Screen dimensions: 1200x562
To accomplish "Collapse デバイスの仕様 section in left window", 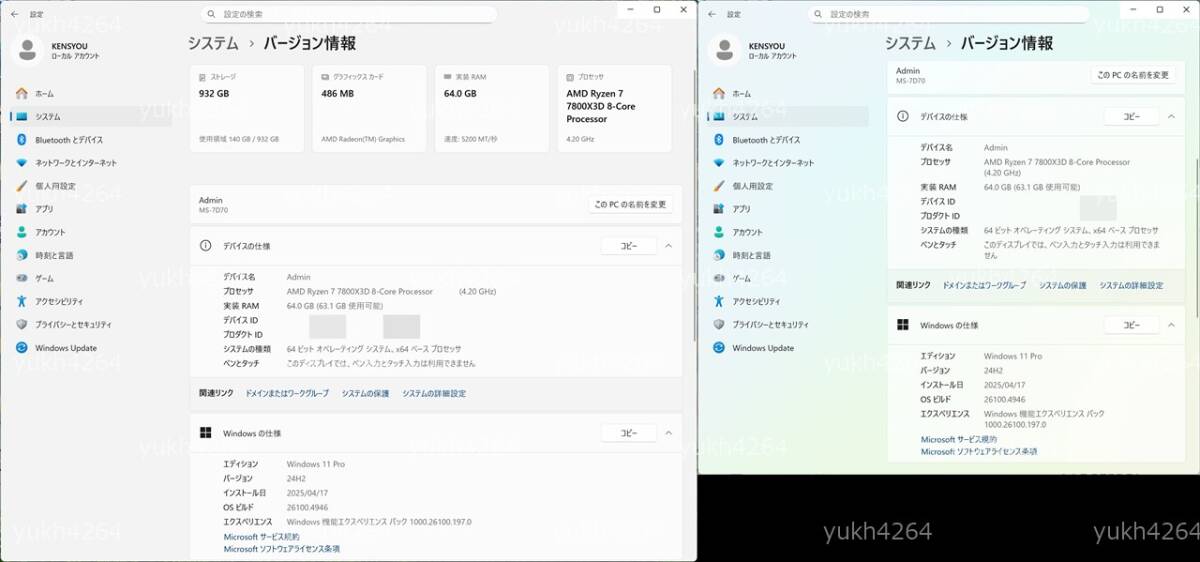I will (669, 245).
